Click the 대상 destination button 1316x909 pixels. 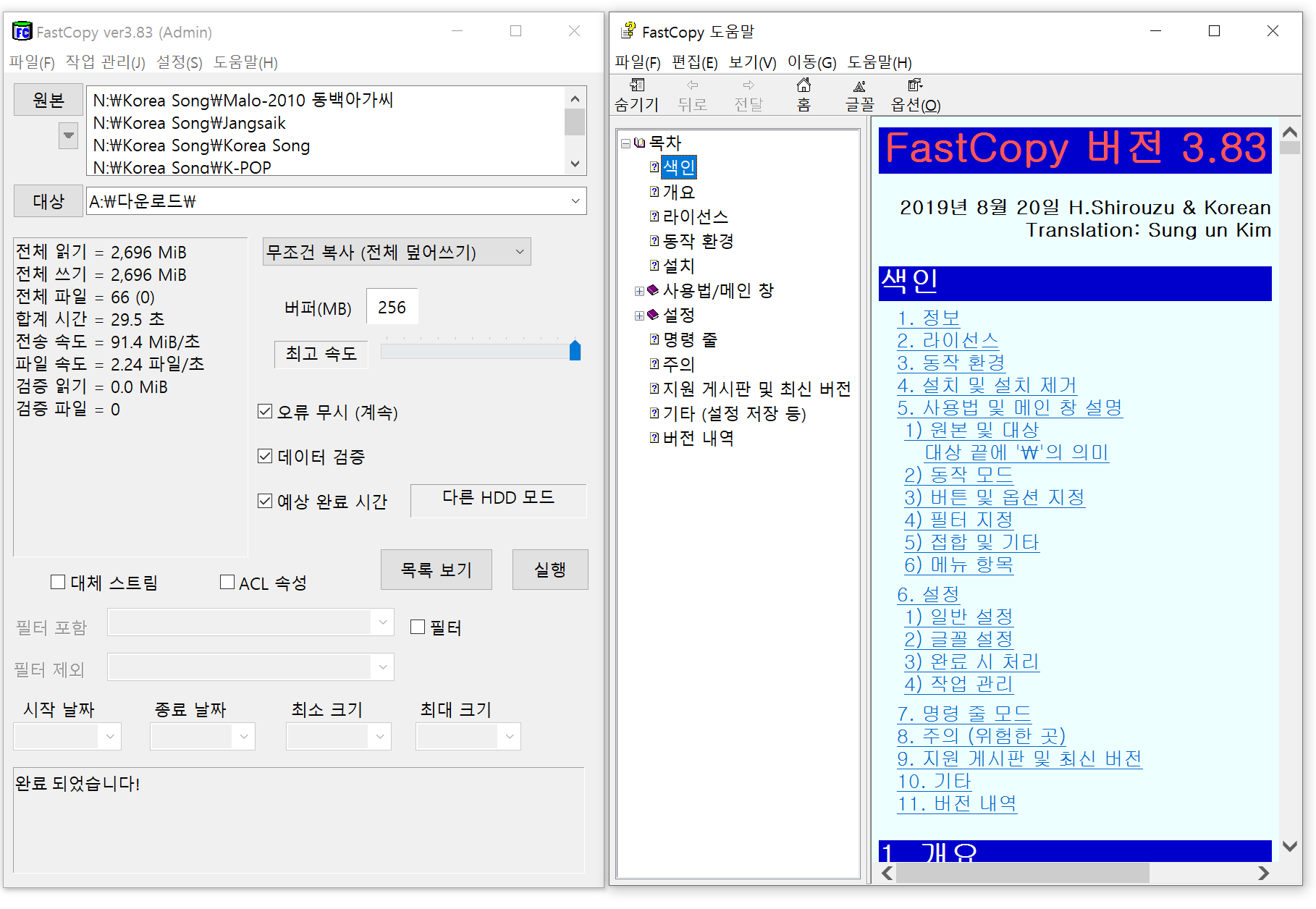tap(48, 201)
